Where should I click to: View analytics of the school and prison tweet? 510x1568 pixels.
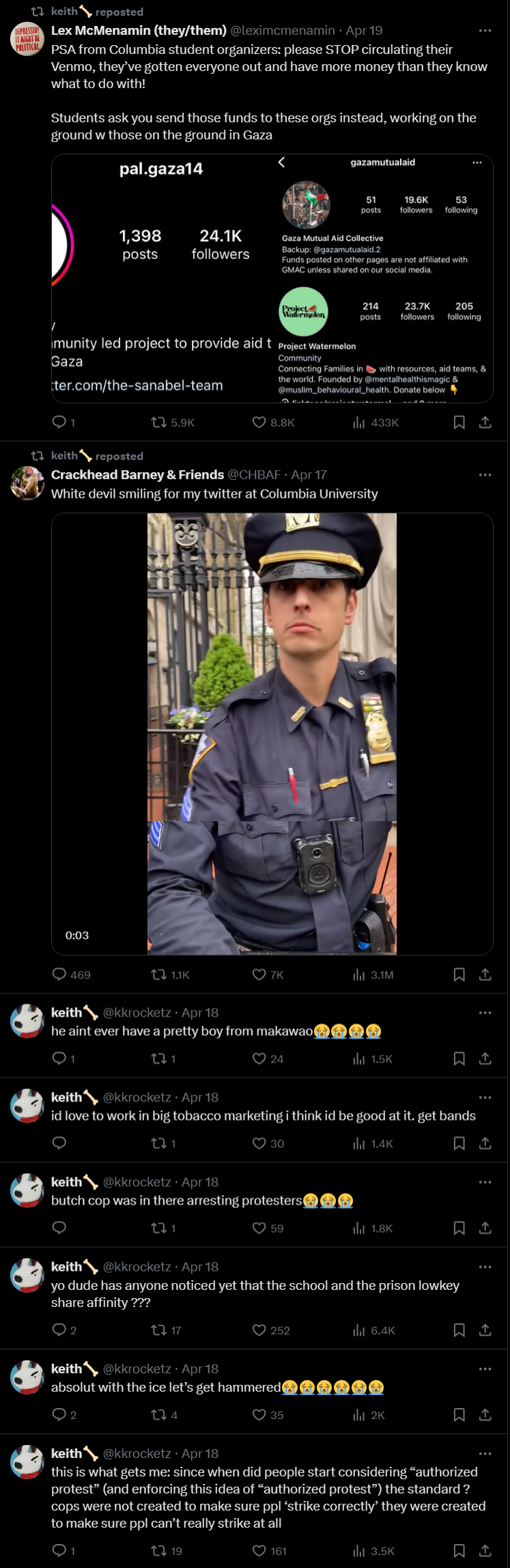pyautogui.click(x=373, y=1330)
